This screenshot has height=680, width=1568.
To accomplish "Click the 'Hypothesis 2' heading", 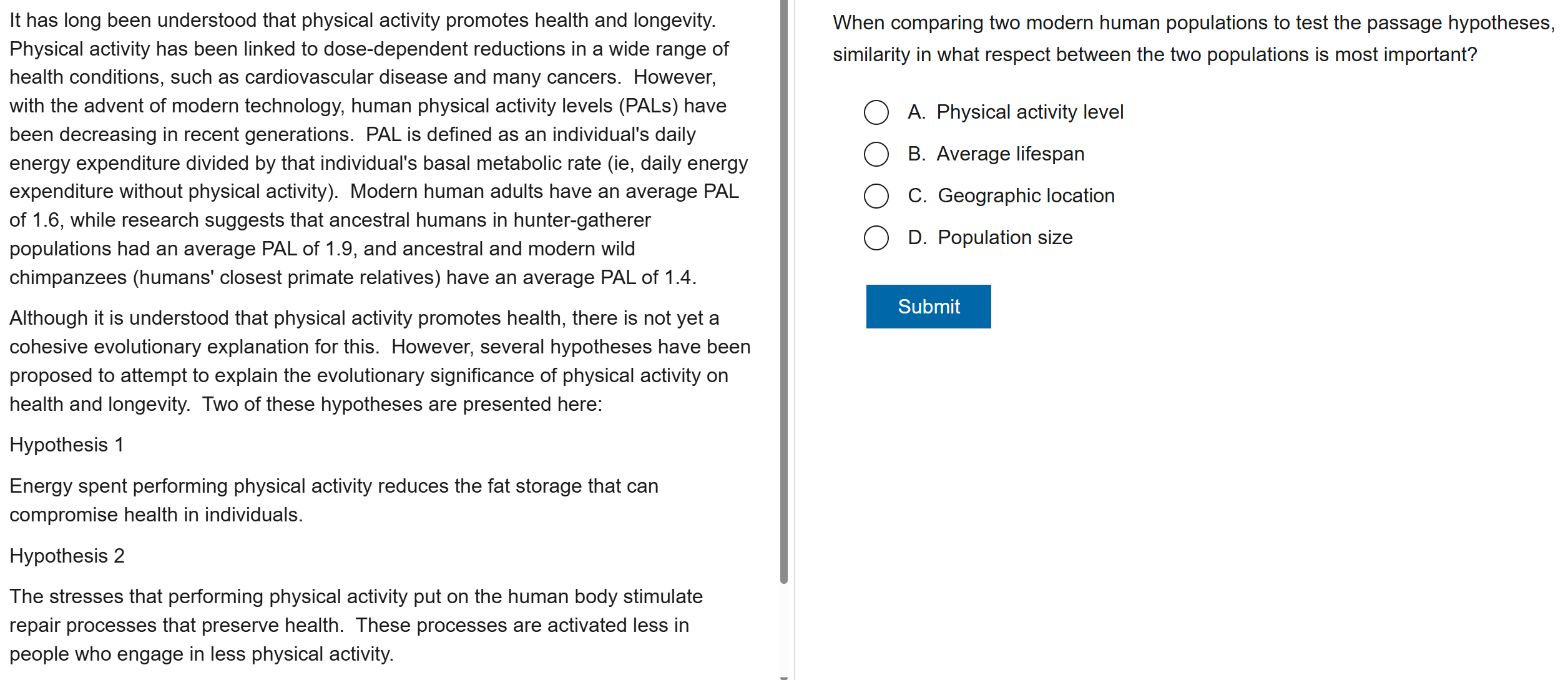I will 67,556.
